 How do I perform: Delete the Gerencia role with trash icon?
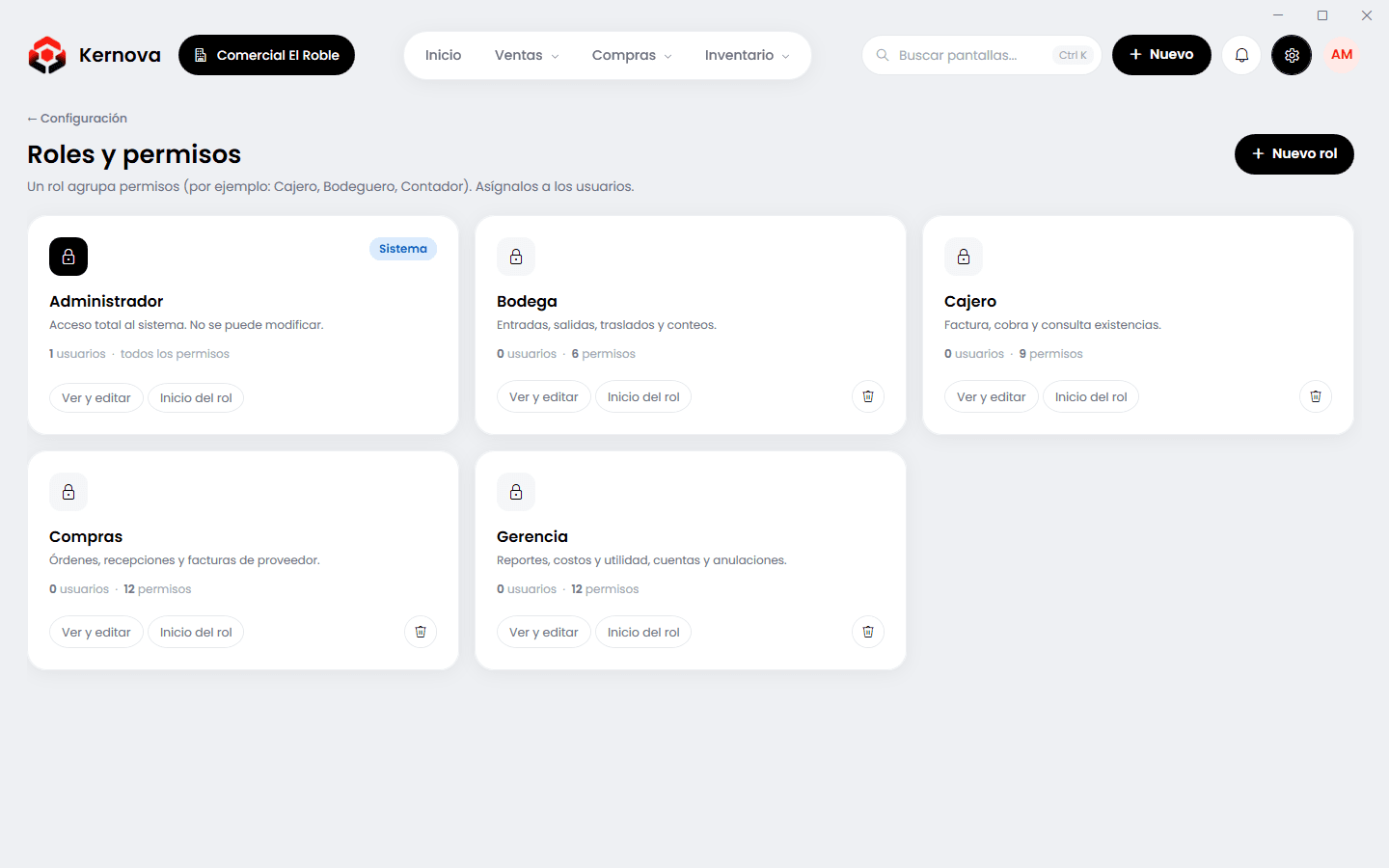868,632
